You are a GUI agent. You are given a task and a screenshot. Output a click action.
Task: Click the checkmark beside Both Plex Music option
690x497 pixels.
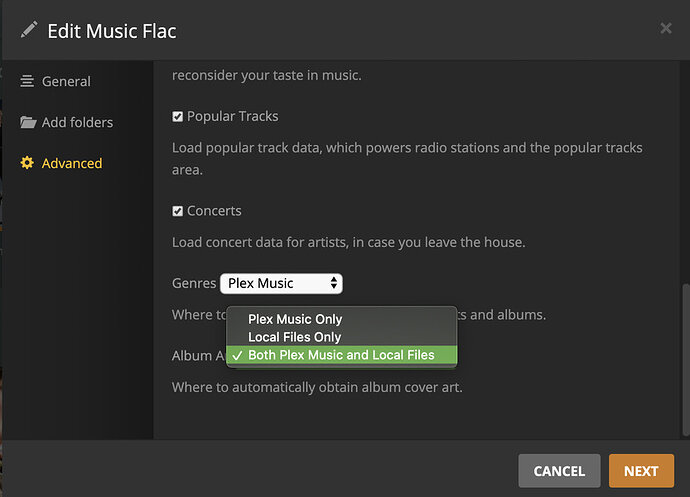click(236, 355)
